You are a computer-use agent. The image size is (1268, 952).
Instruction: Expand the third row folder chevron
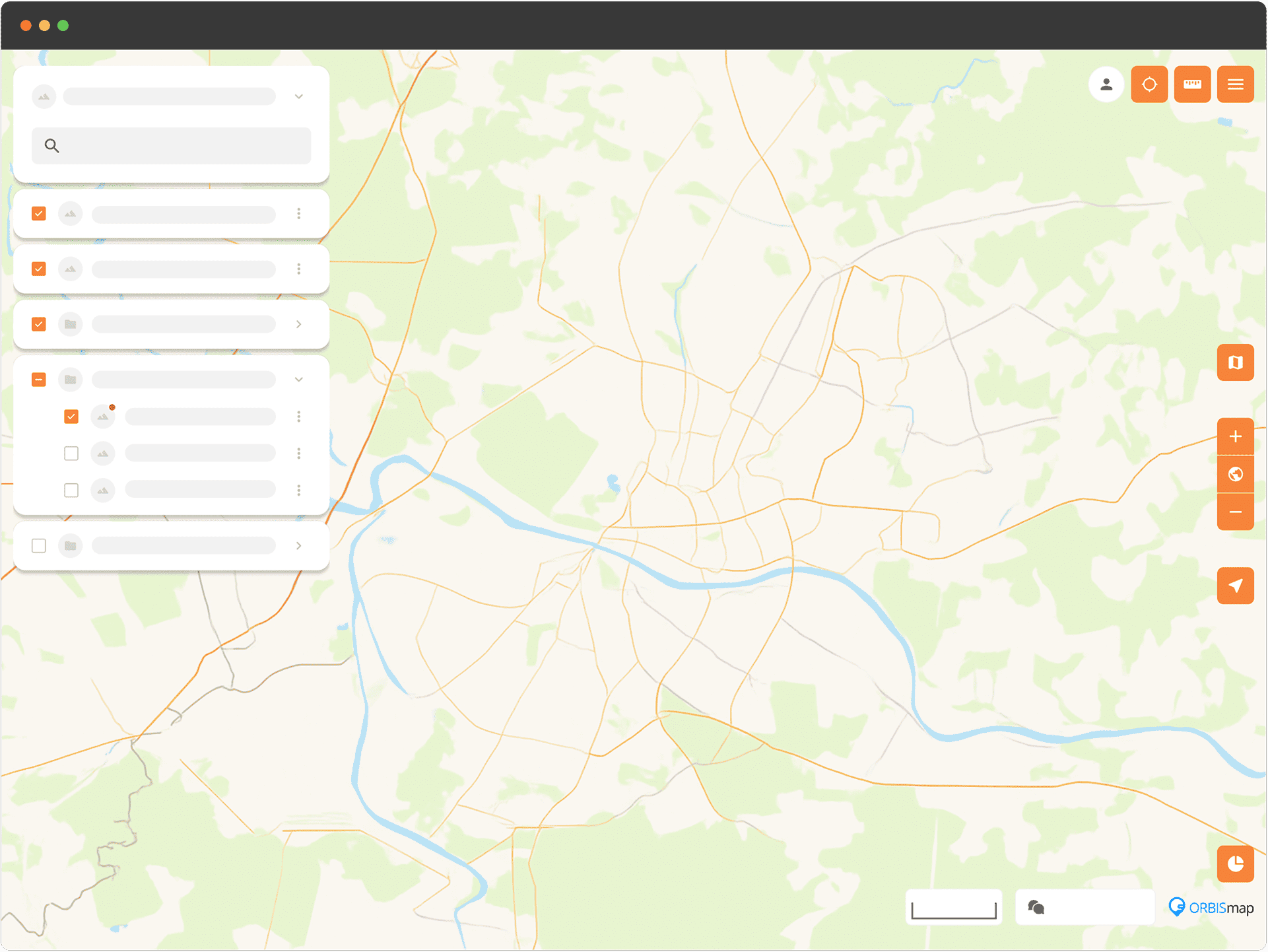pos(298,324)
